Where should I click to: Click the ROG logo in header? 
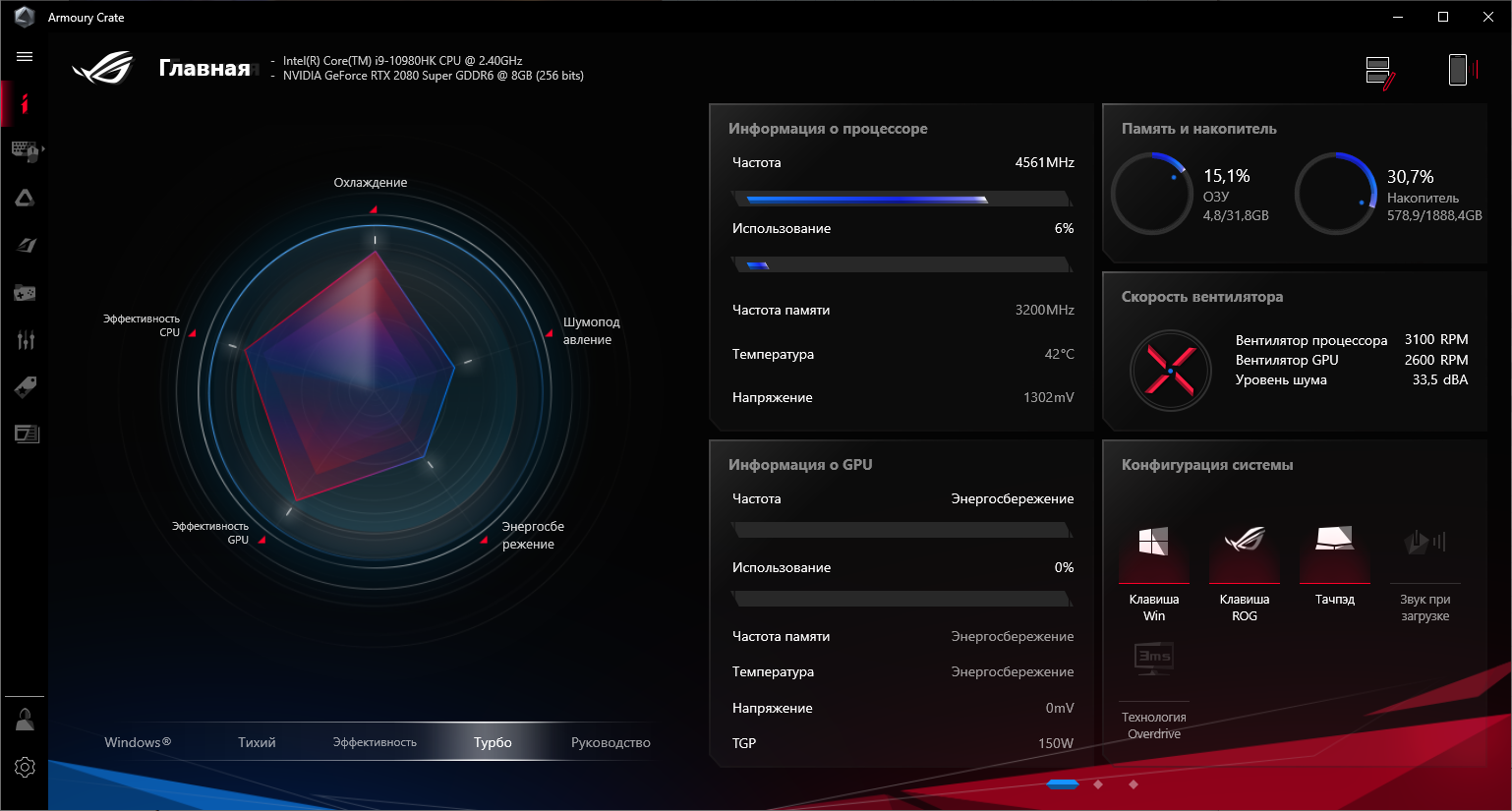103,67
